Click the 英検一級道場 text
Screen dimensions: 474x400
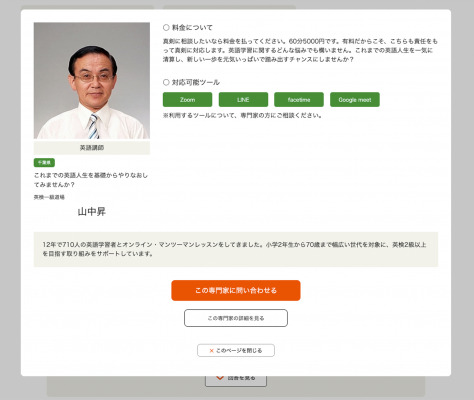click(x=49, y=197)
